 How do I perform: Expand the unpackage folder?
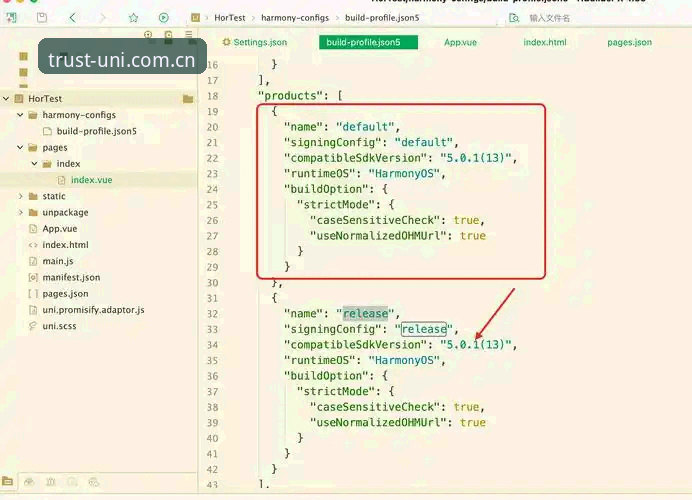click(20, 212)
